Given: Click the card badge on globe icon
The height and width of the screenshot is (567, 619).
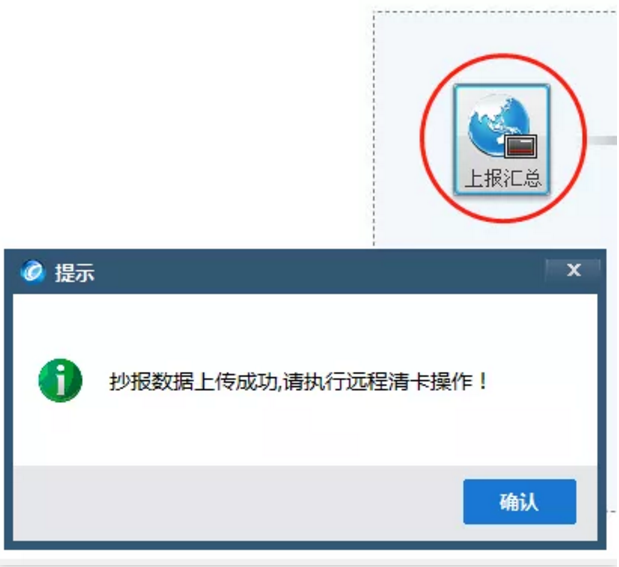Looking at the screenshot, I should tap(521, 146).
